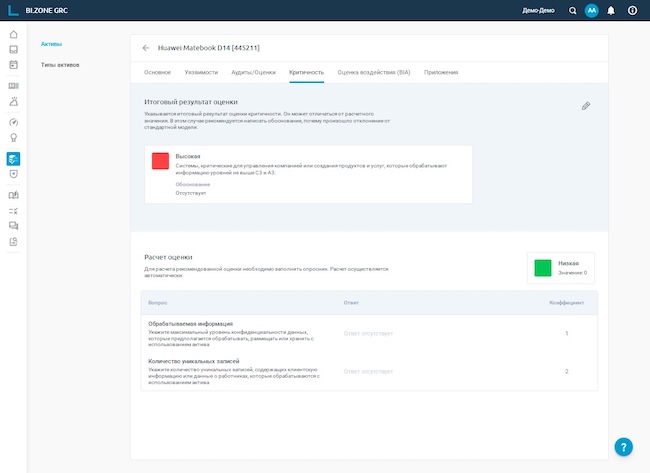
Task: Open the shield with cross sidebar icon
Action: pos(13,174)
